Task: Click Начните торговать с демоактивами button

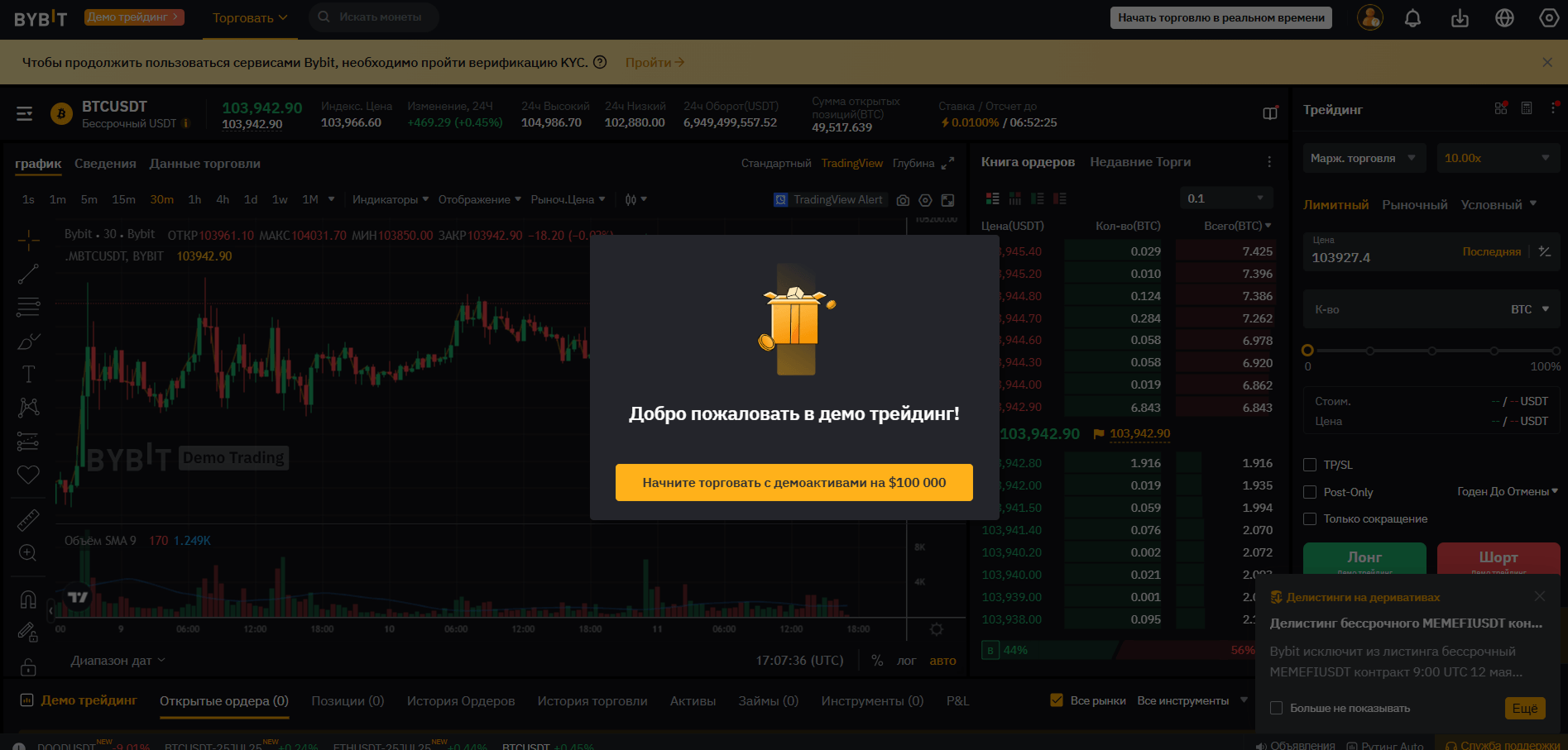Action: click(794, 482)
